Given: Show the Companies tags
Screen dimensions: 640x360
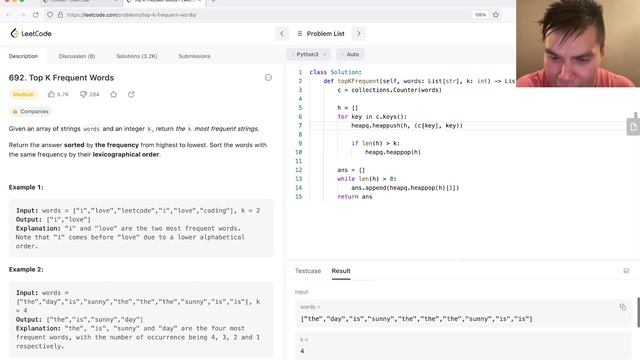Looking at the screenshot, I should click(x=30, y=111).
